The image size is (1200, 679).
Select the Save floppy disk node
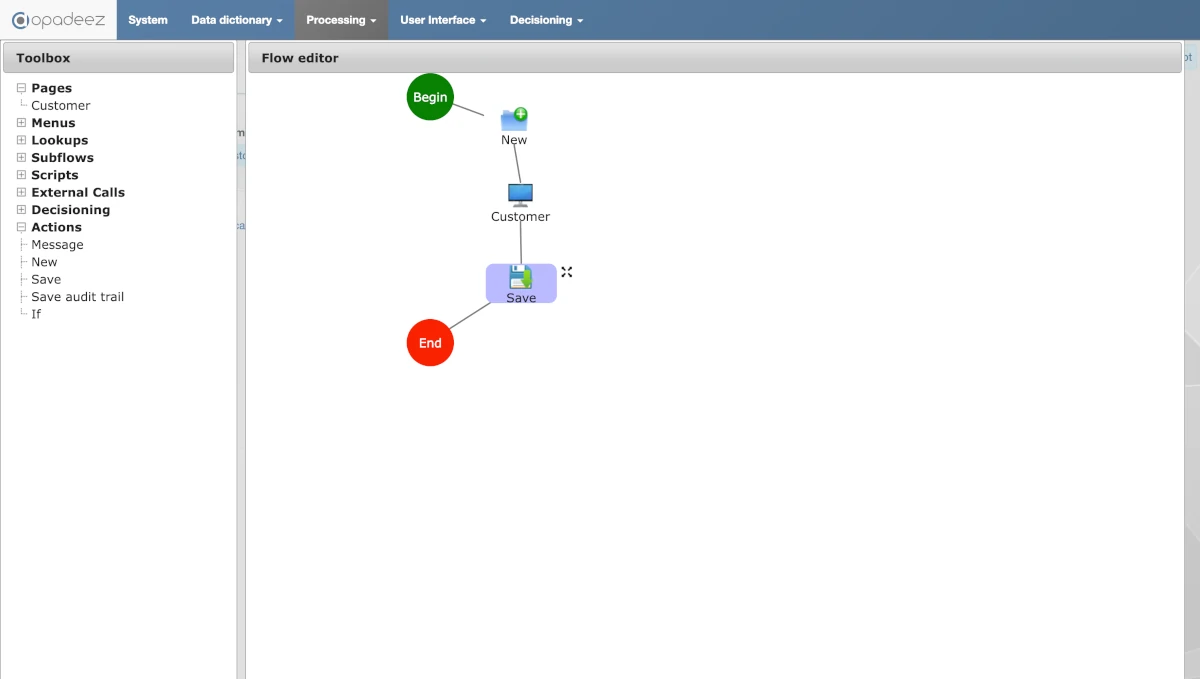pyautogui.click(x=520, y=278)
